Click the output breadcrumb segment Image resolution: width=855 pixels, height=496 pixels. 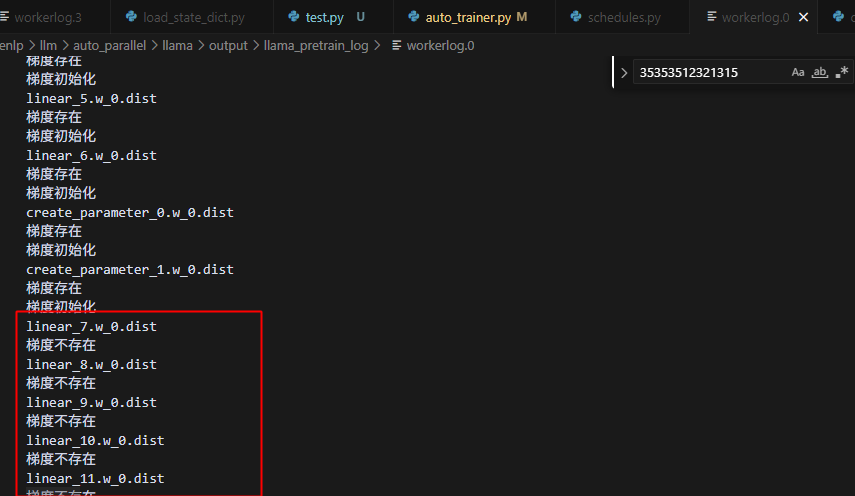click(x=228, y=46)
